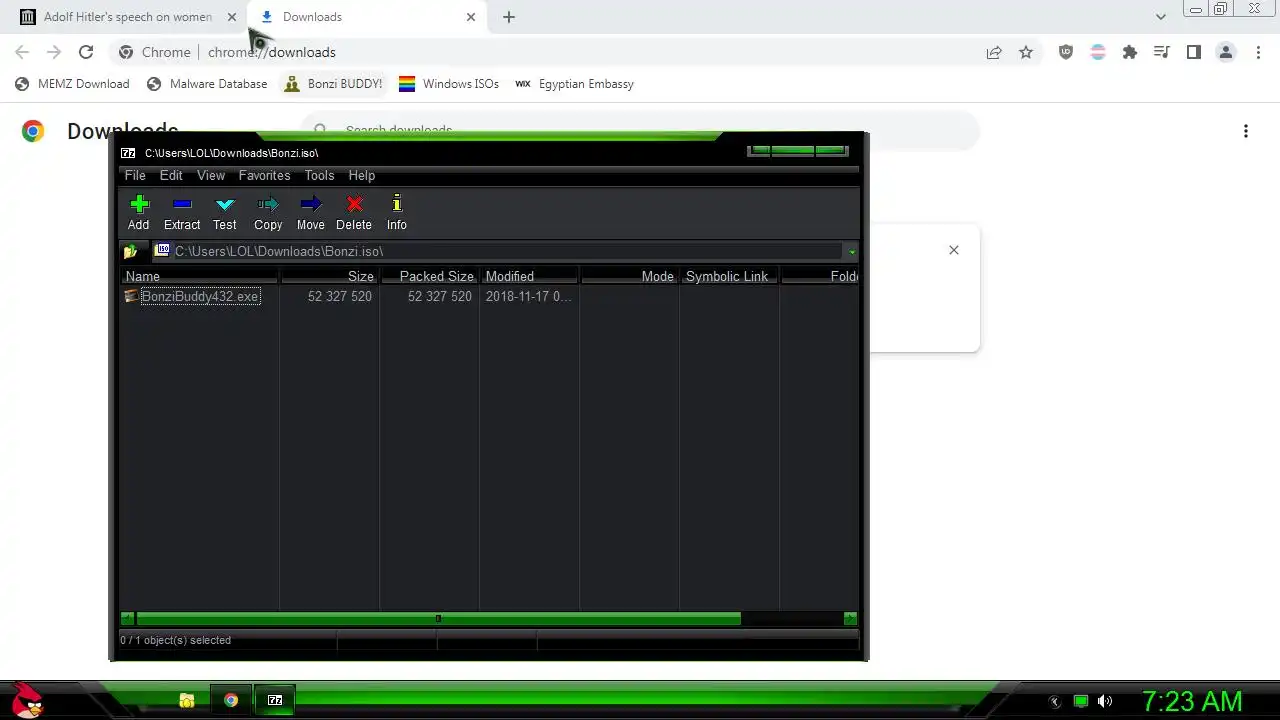Click the volume speaker tray icon
Viewport: 1280px width, 720px height.
point(1105,702)
